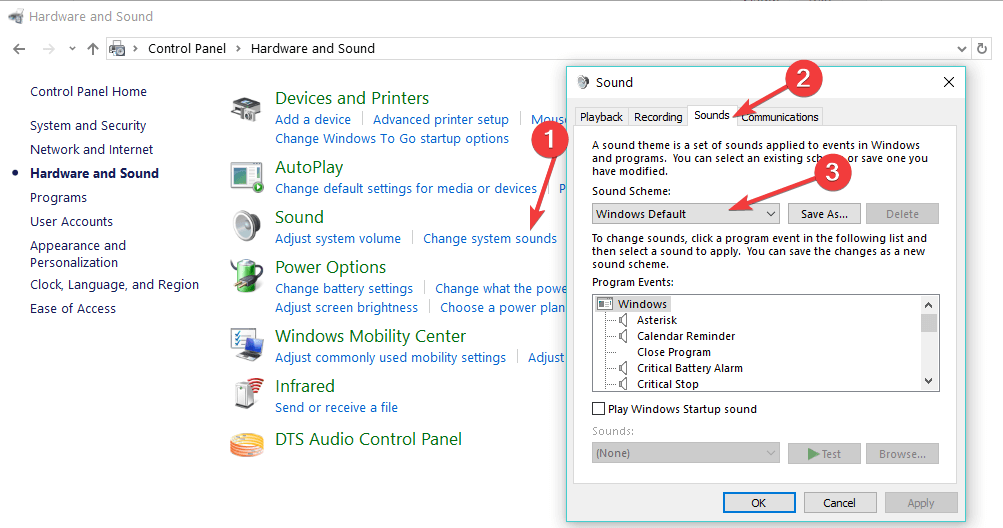This screenshot has height=528, width=1003.
Task: Click chevron before Control Panel in breadcrumb
Action: click(135, 49)
